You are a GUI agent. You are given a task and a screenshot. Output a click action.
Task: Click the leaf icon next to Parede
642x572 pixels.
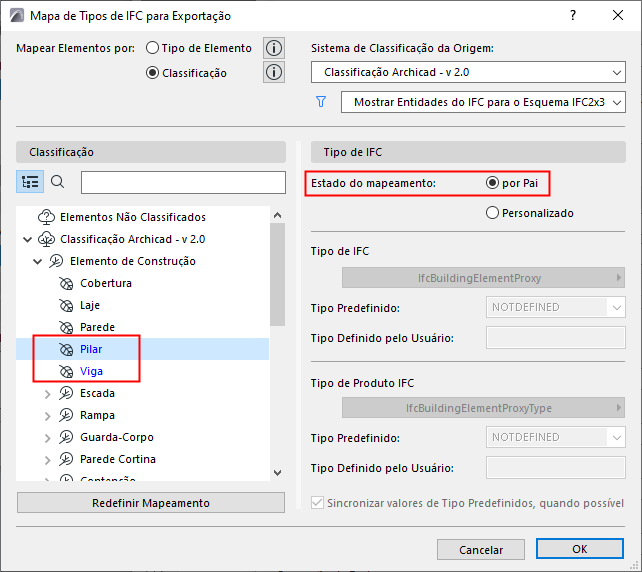point(66,327)
